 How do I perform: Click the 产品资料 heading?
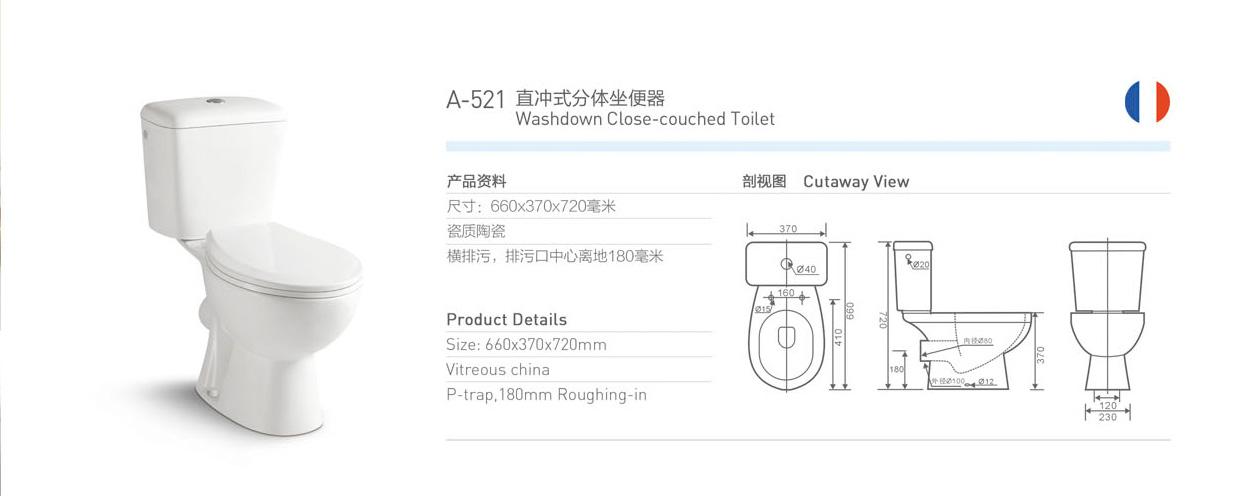(476, 182)
